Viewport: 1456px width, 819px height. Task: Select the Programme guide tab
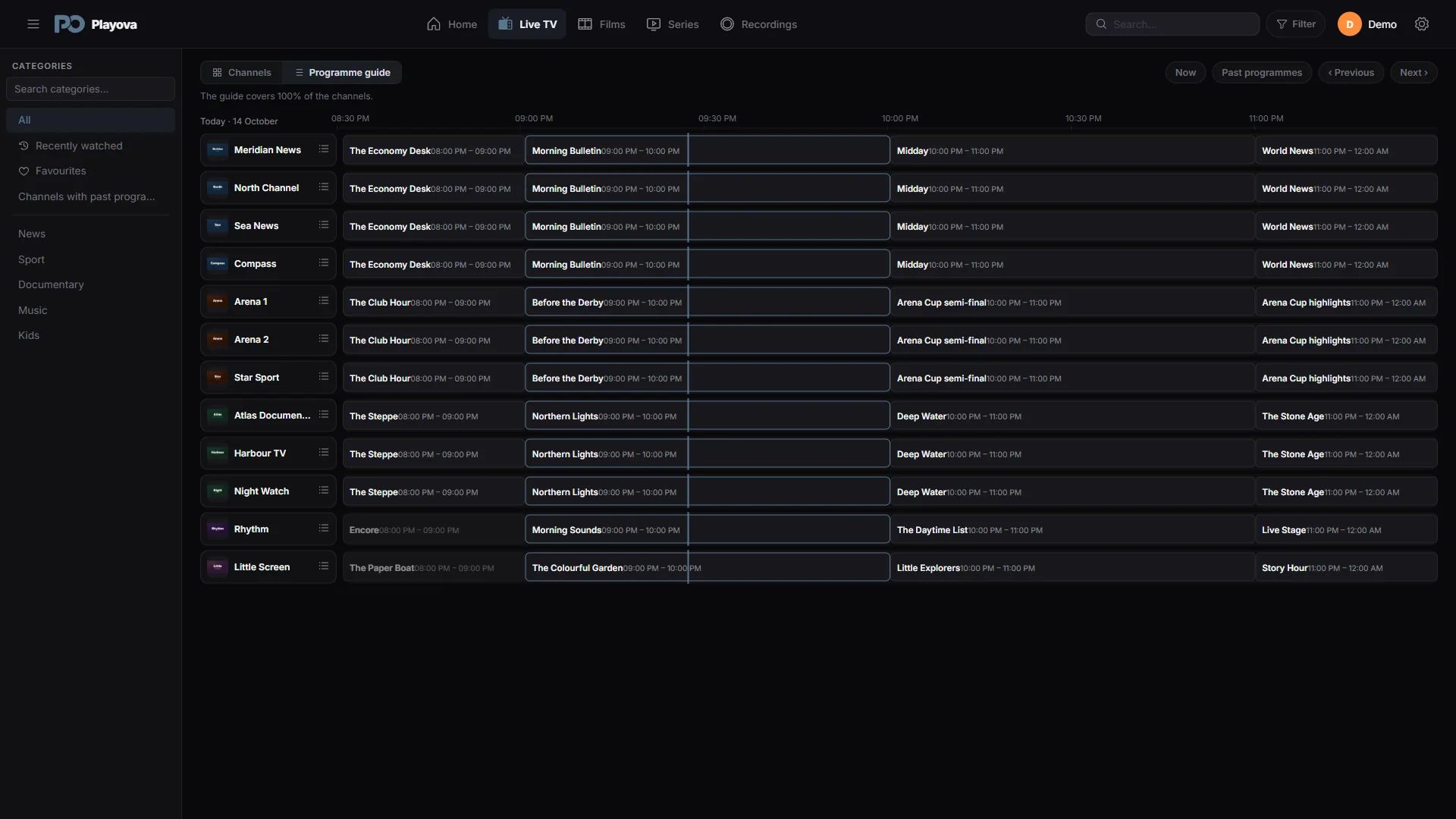pyautogui.click(x=343, y=73)
